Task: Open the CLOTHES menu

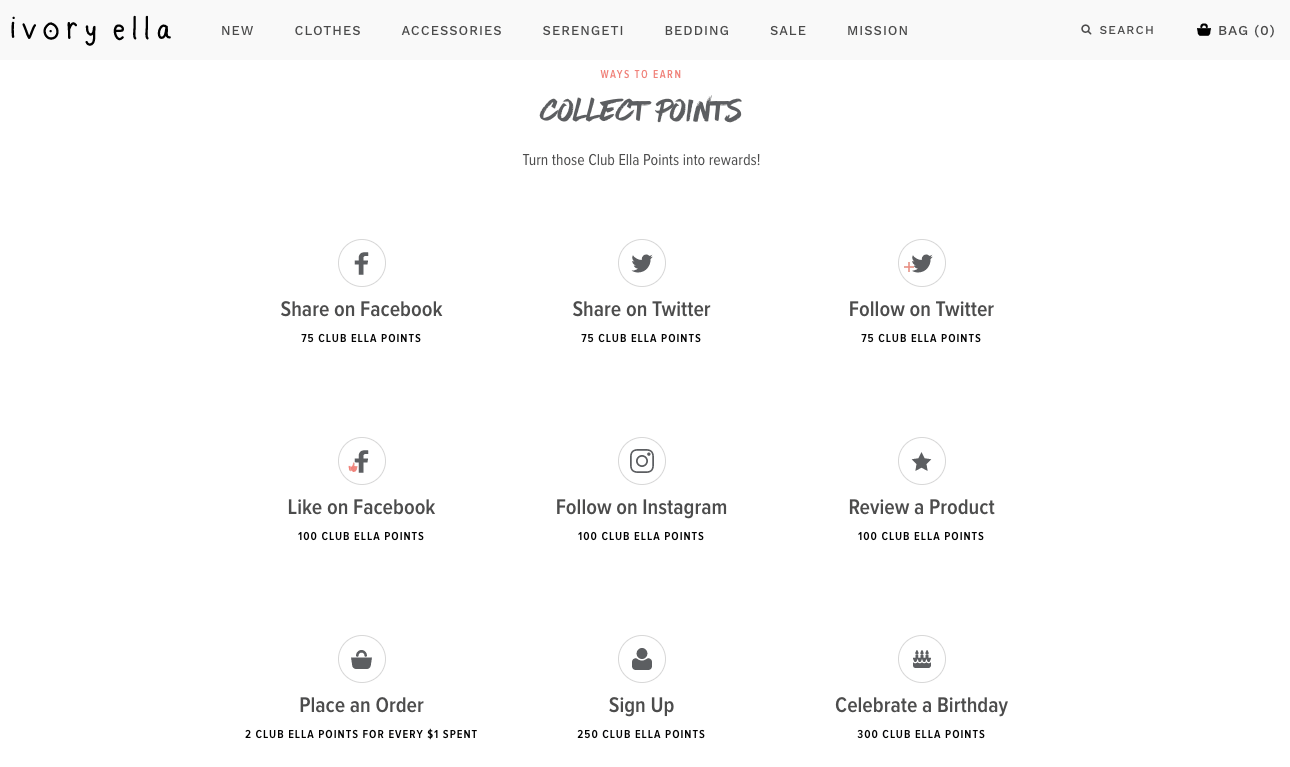Action: point(328,31)
